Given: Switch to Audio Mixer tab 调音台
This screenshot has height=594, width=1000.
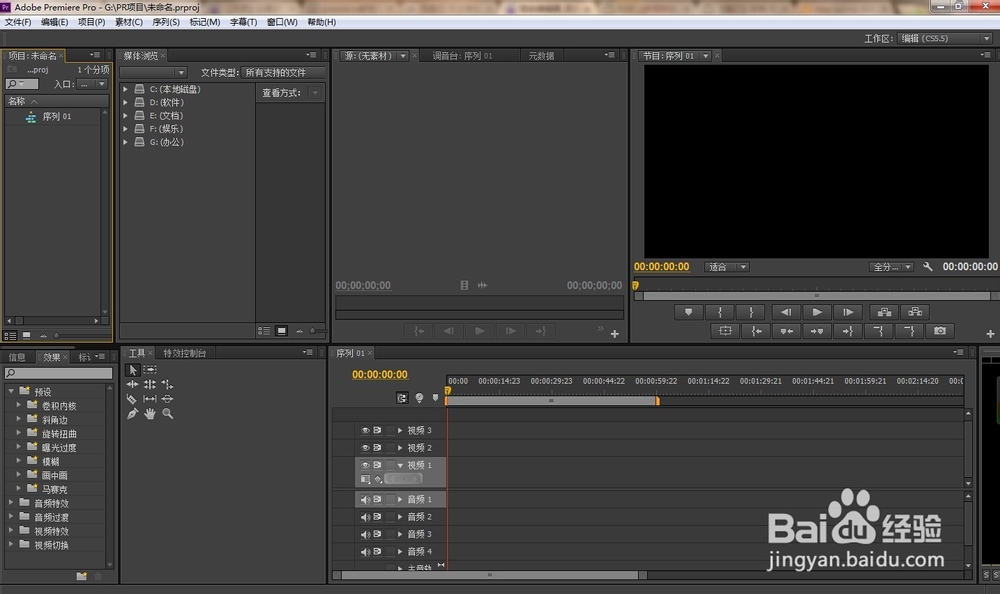Looking at the screenshot, I should point(462,56).
